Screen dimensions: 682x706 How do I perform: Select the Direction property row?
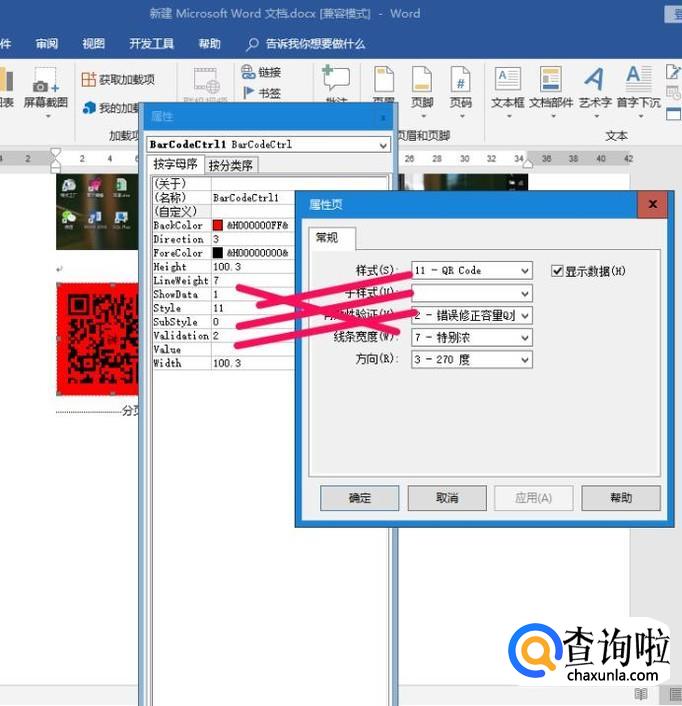click(x=224, y=239)
